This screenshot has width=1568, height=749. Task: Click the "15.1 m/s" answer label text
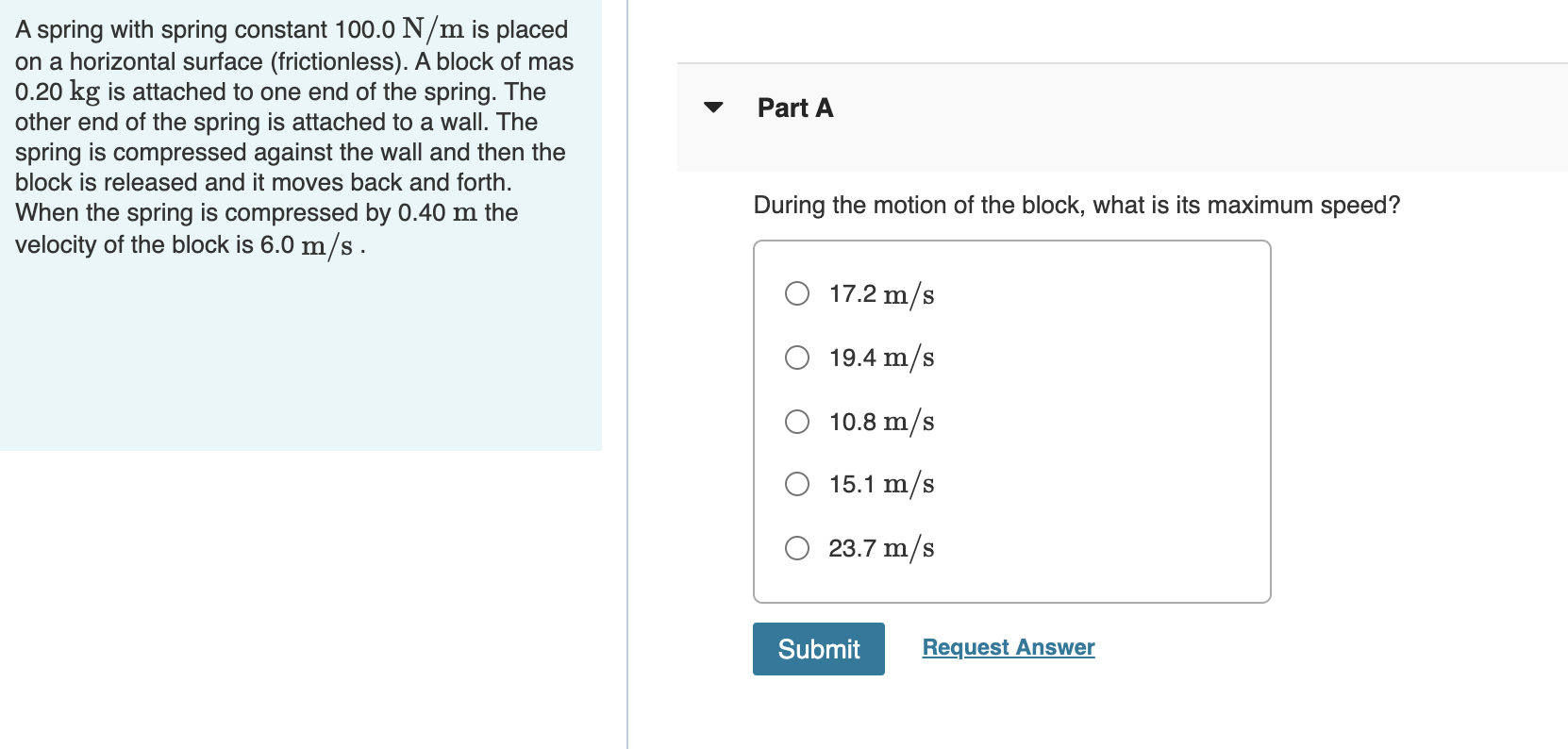881,485
